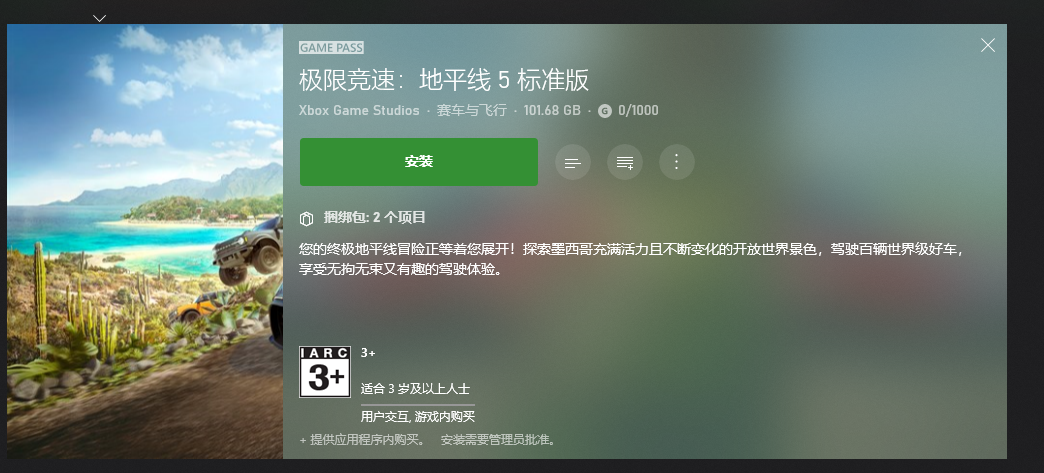Collapse using the chevron above the cover art
Viewport: 1044px width, 473px height.
(x=99, y=18)
